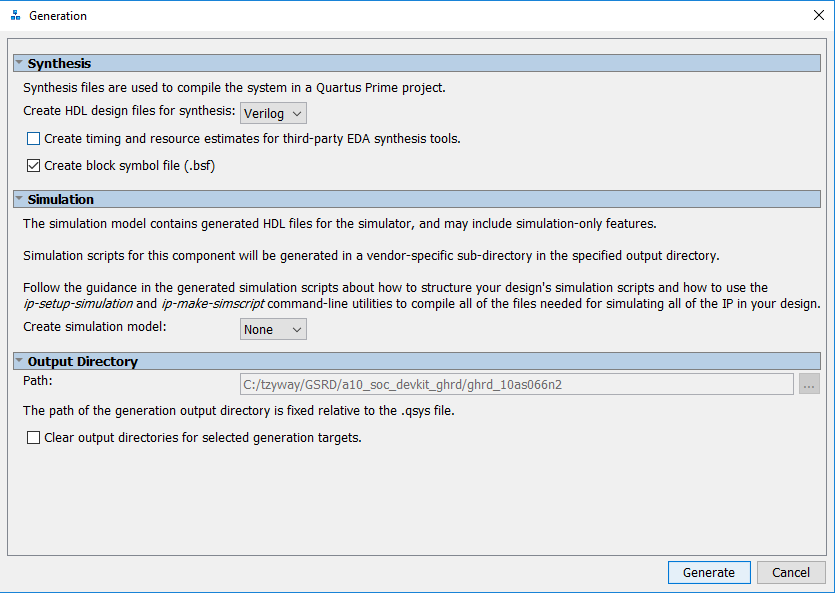Click the Generation title bar text

coord(58,16)
